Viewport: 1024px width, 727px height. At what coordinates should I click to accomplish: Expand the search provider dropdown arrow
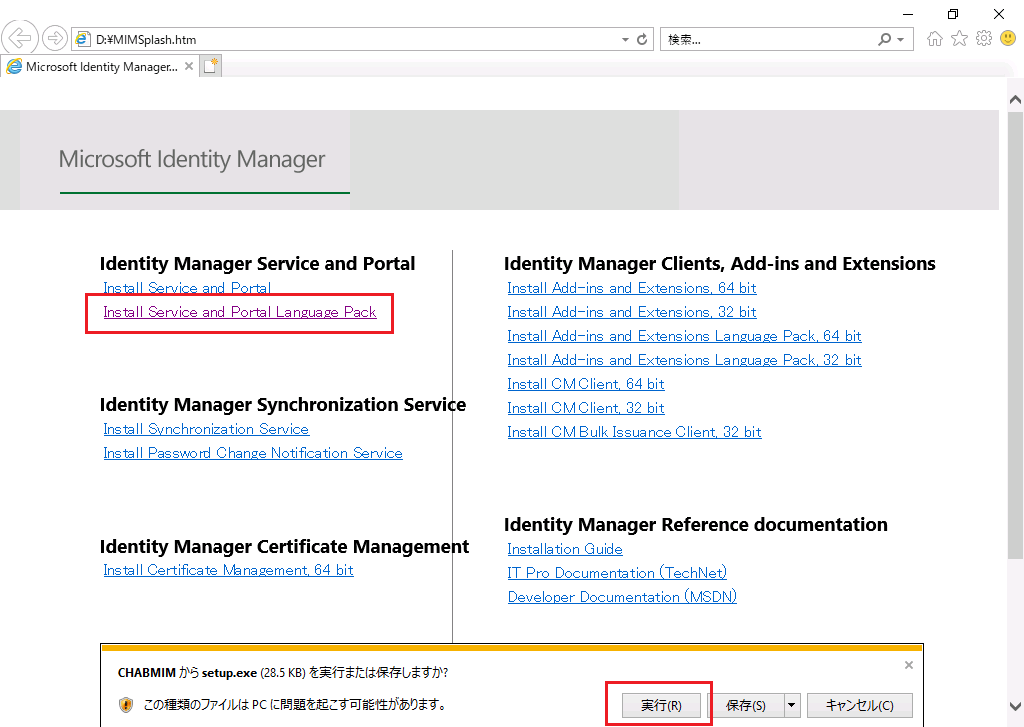click(x=901, y=39)
